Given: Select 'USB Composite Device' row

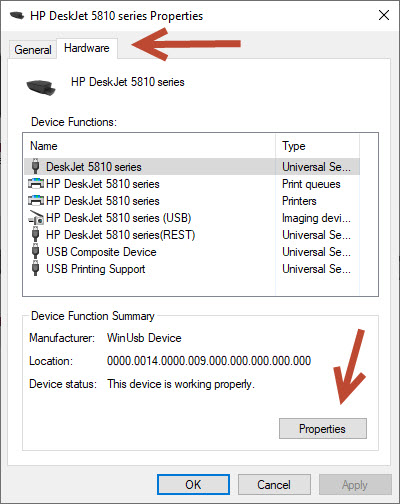Looking at the screenshot, I should coord(192,252).
